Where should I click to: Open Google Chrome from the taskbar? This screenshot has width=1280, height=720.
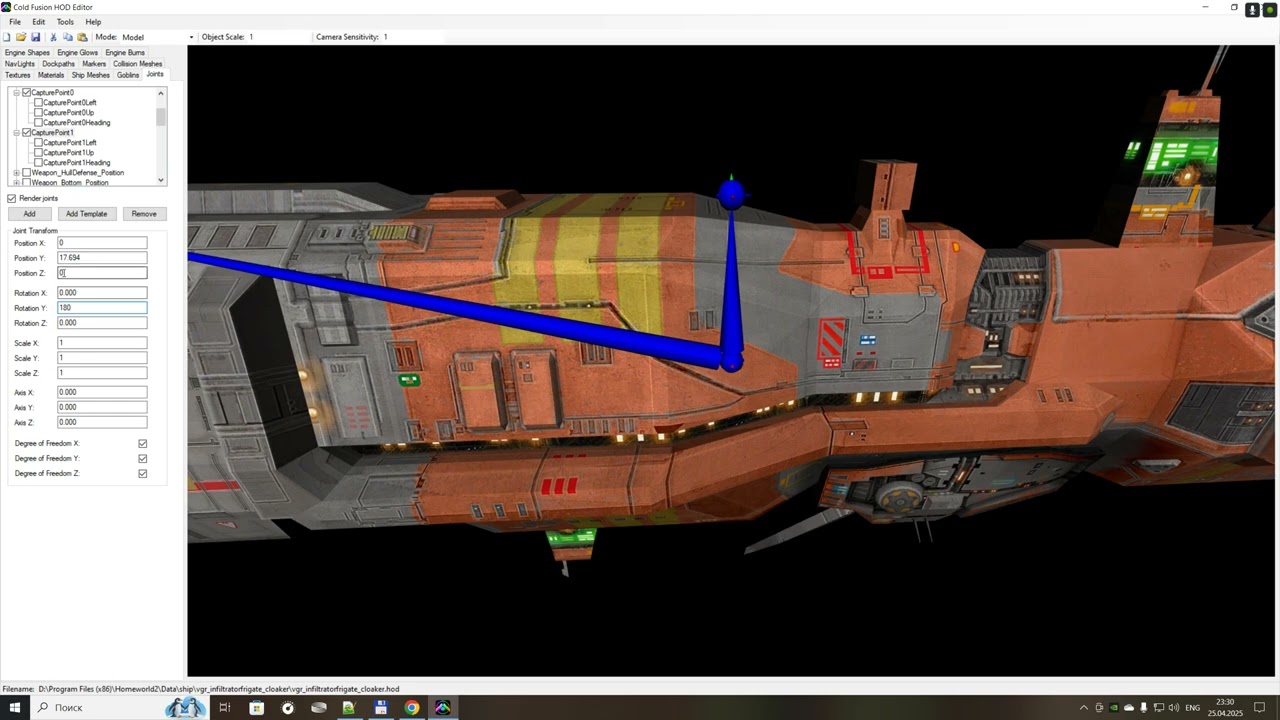click(411, 708)
